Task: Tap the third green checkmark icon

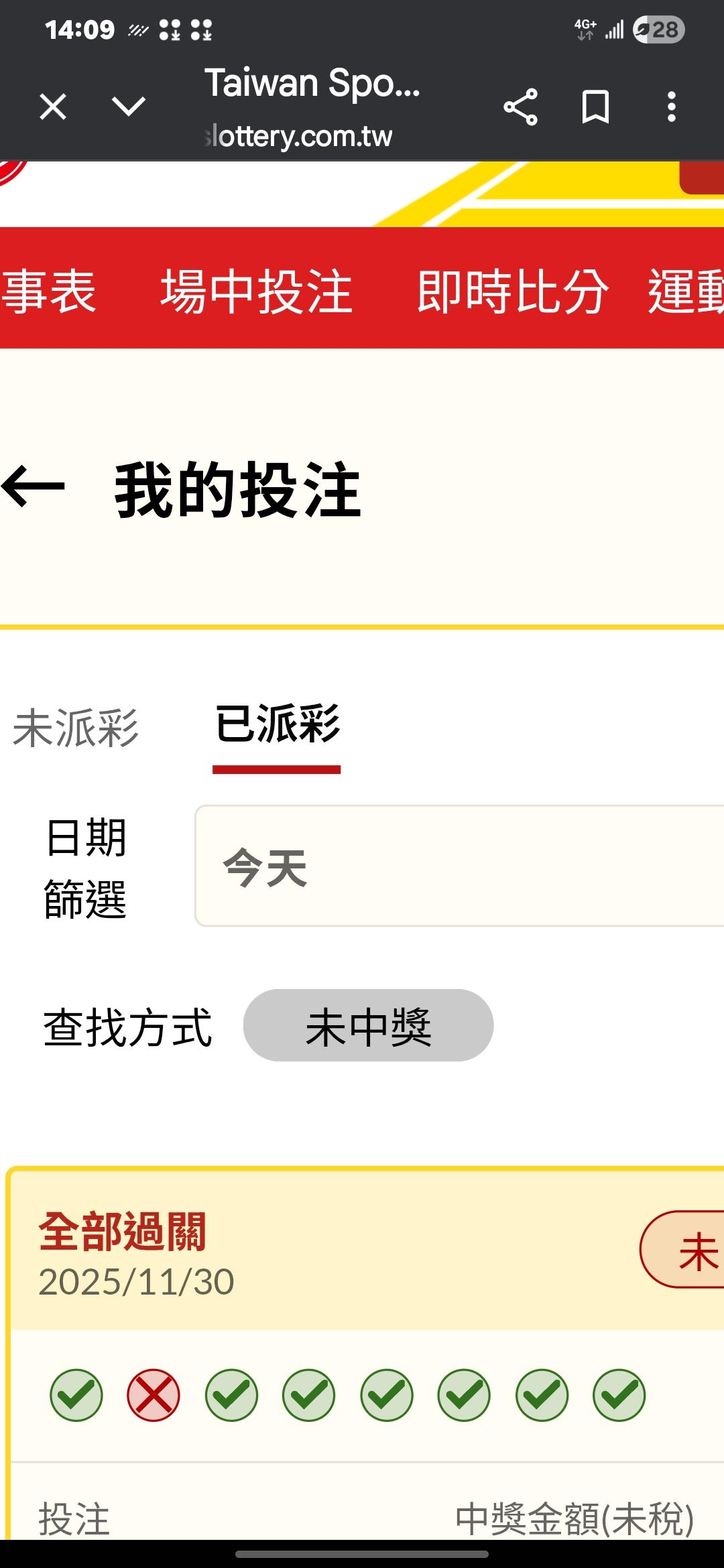Action: (x=309, y=1395)
